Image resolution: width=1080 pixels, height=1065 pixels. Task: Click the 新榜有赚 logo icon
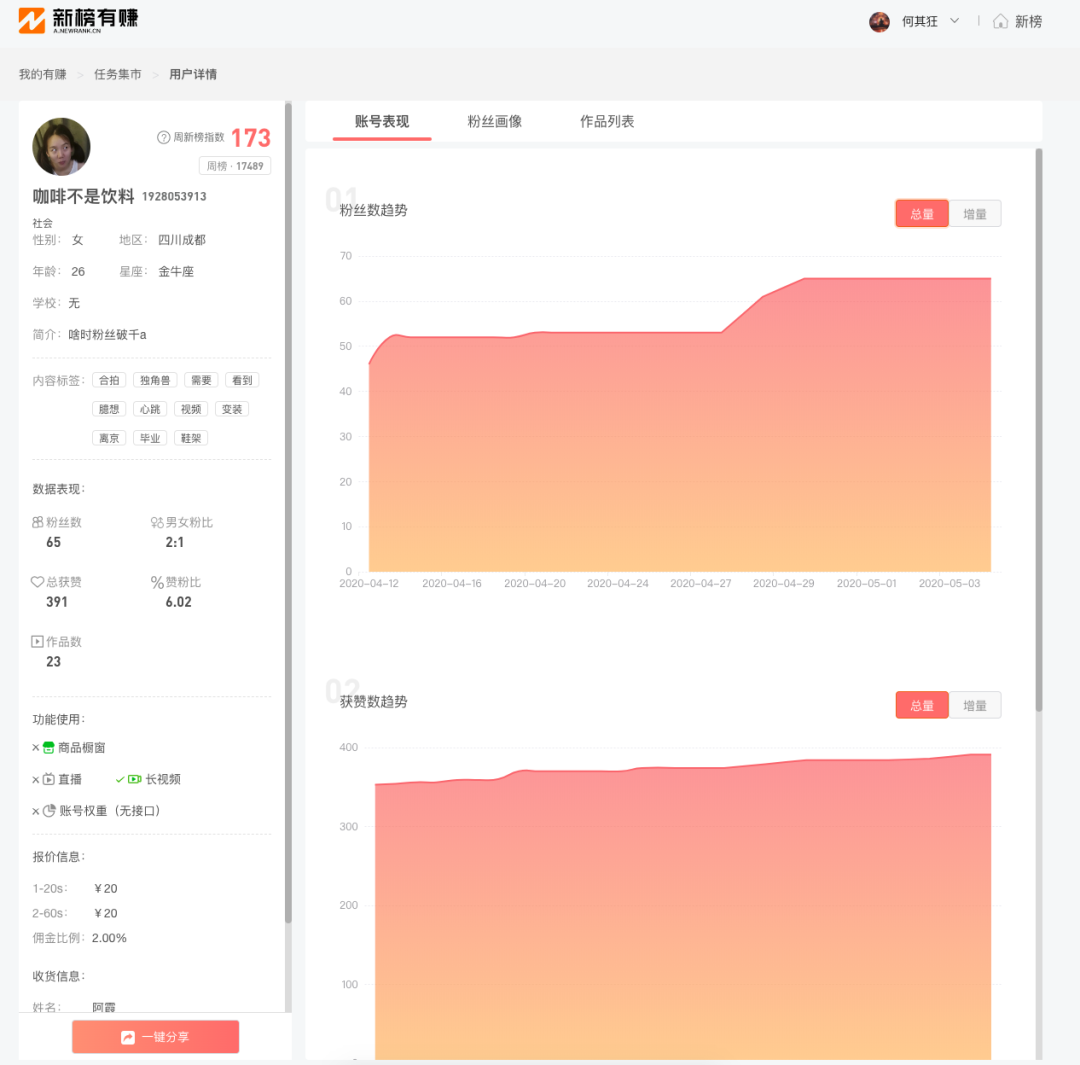(32, 21)
